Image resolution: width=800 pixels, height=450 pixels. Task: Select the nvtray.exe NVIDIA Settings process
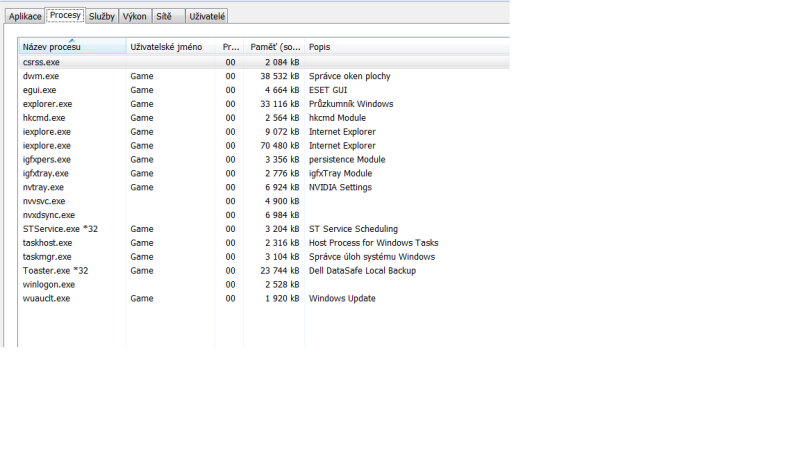(43, 187)
